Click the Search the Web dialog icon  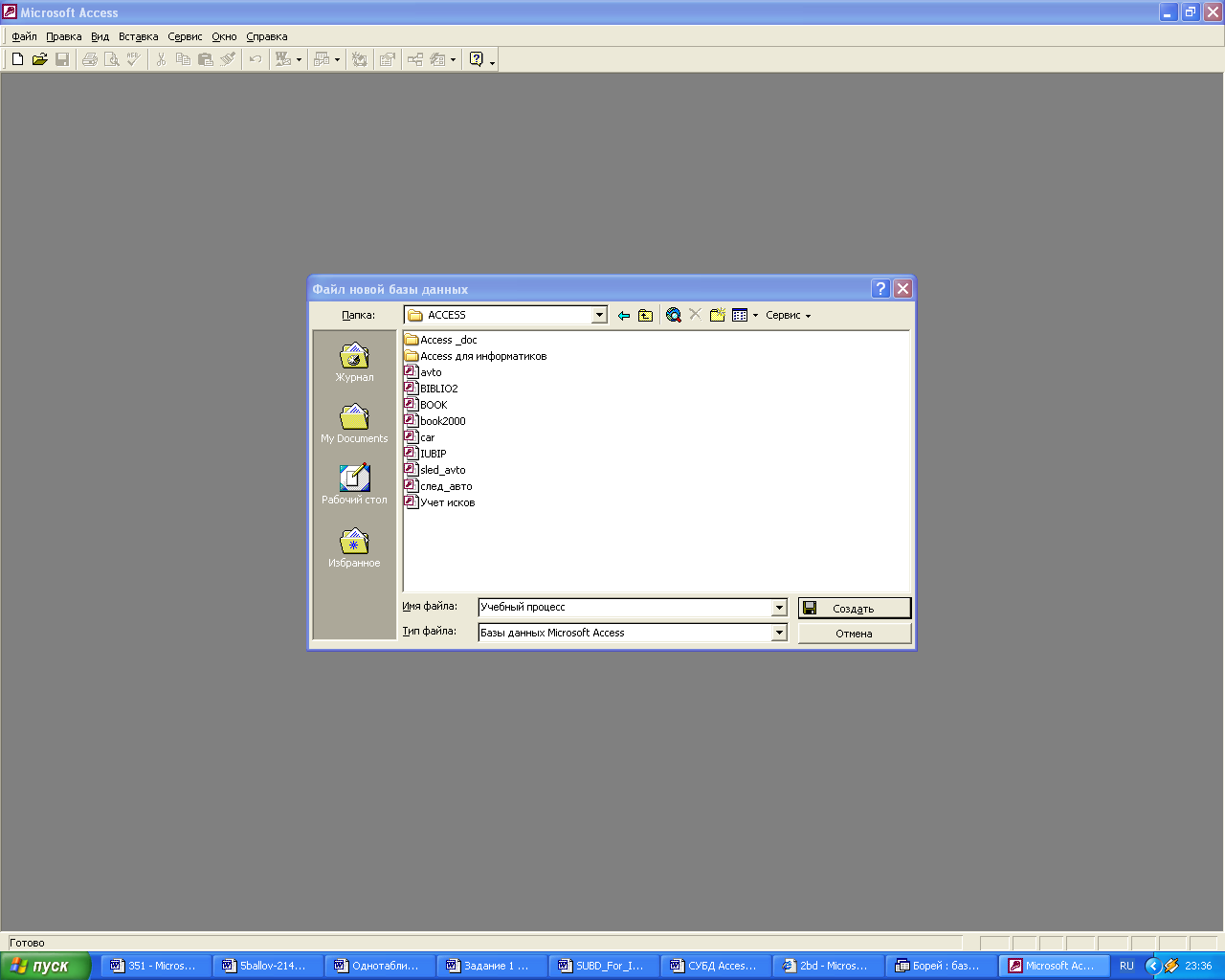tap(674, 315)
